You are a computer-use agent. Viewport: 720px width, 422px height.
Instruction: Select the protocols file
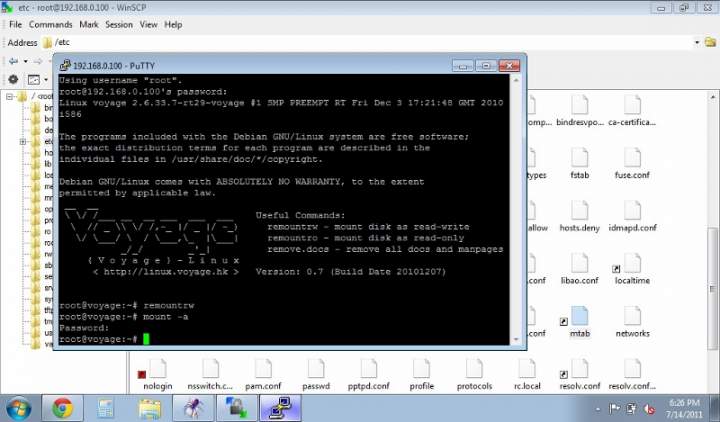pyautogui.click(x=474, y=375)
